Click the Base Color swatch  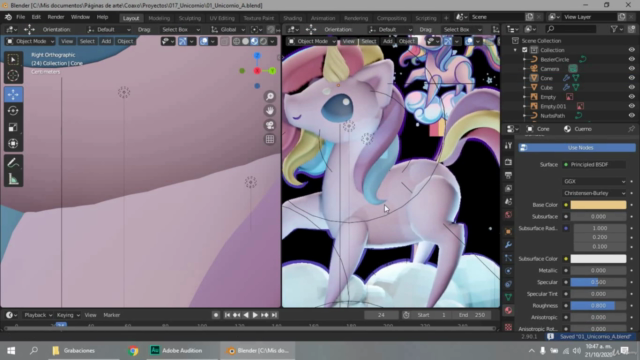pos(598,205)
